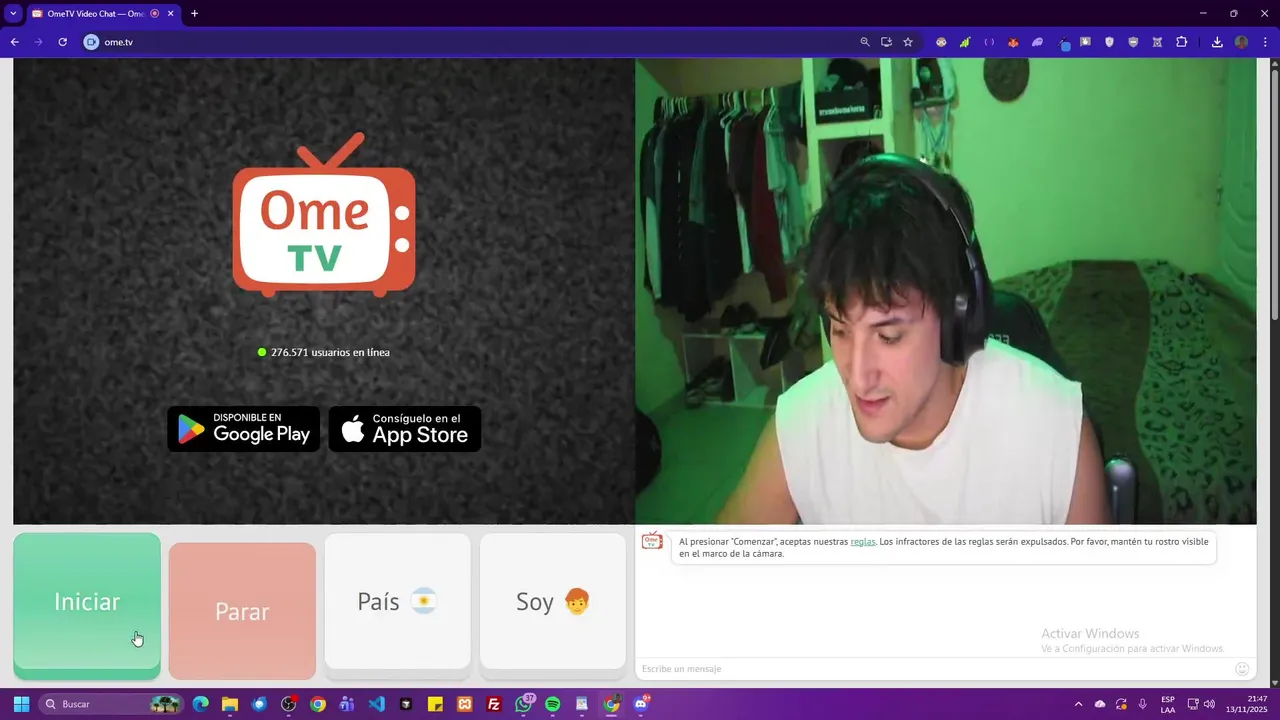
Task: Click the App Store download badge
Action: [405, 428]
